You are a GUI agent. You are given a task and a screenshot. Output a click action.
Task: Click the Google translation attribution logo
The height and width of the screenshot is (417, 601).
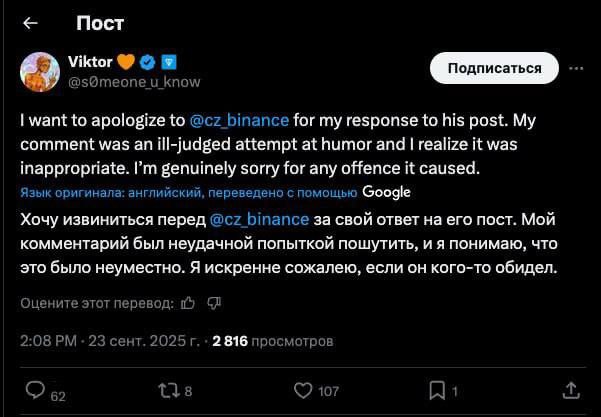[x=386, y=192]
